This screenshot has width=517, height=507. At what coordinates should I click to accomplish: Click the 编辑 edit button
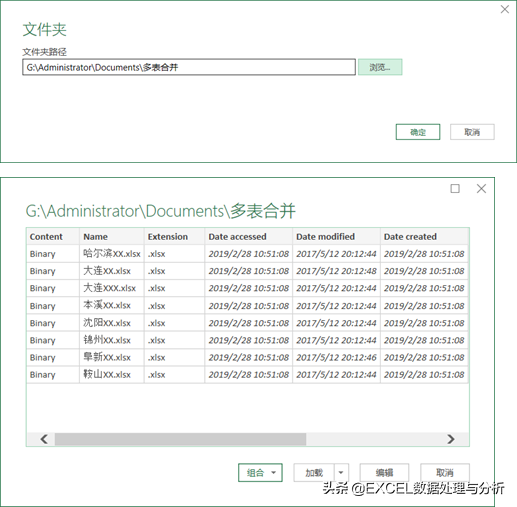click(x=384, y=472)
